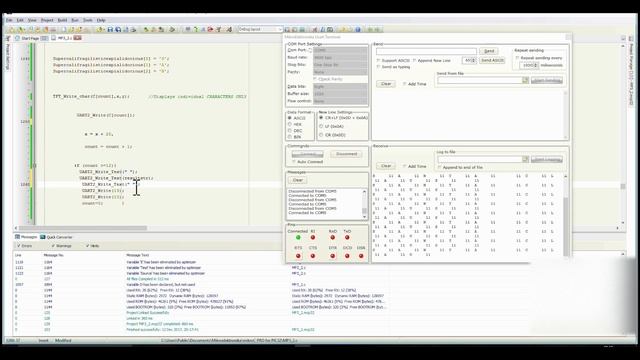This screenshot has height=360, width=640.
Task: Toggle Auto Connect checkbox
Action: 294,162
